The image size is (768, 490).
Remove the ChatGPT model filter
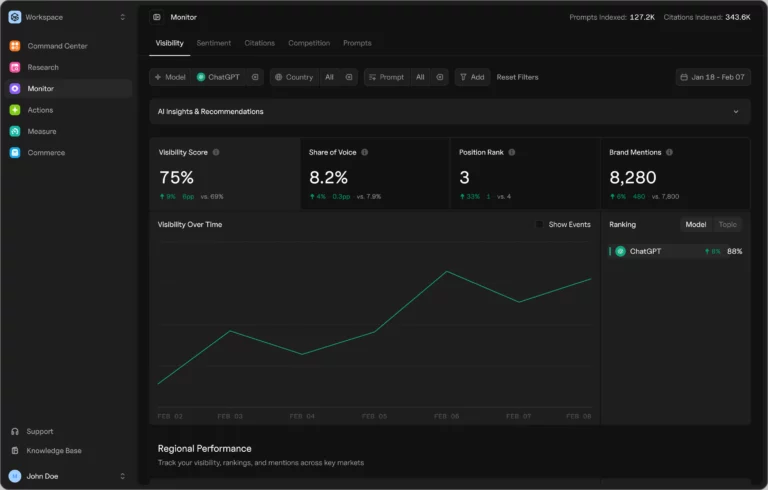(x=255, y=77)
